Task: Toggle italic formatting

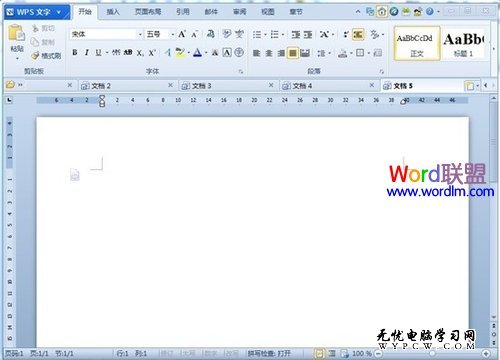Action: click(87, 52)
